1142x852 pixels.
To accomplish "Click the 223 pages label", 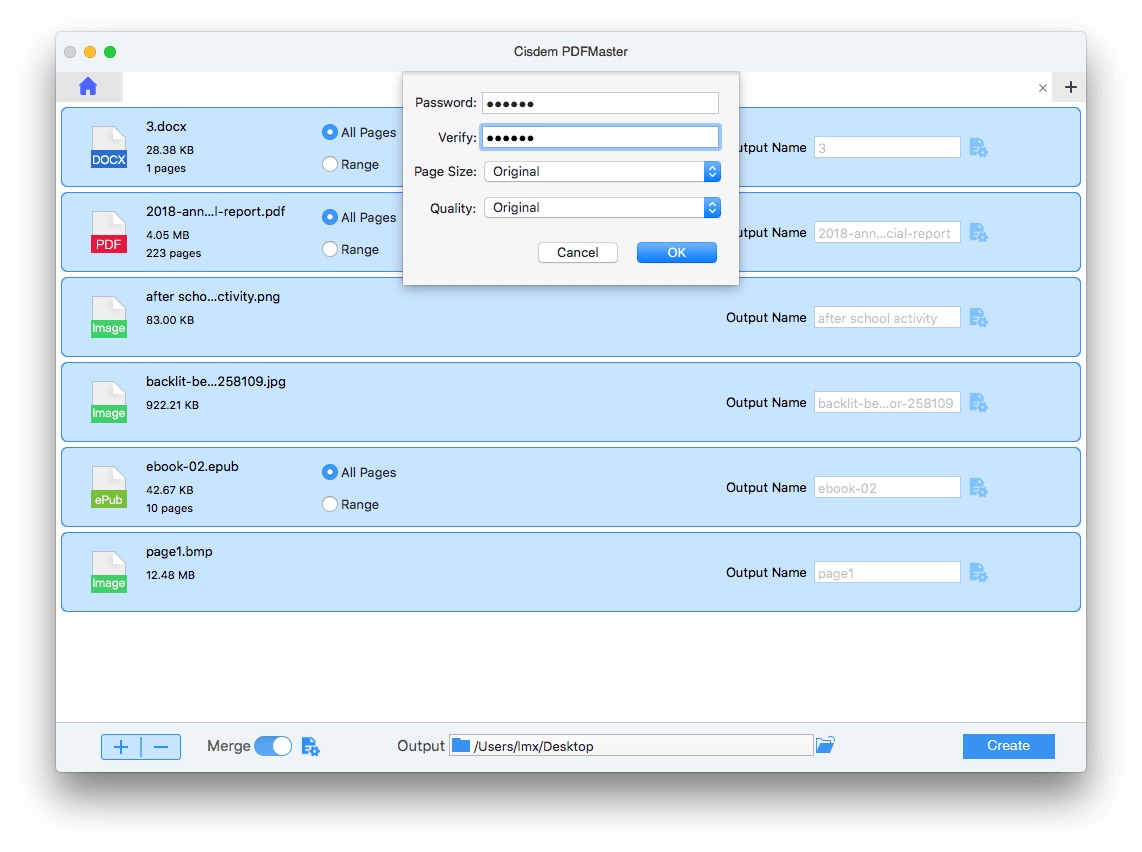I will [x=173, y=253].
